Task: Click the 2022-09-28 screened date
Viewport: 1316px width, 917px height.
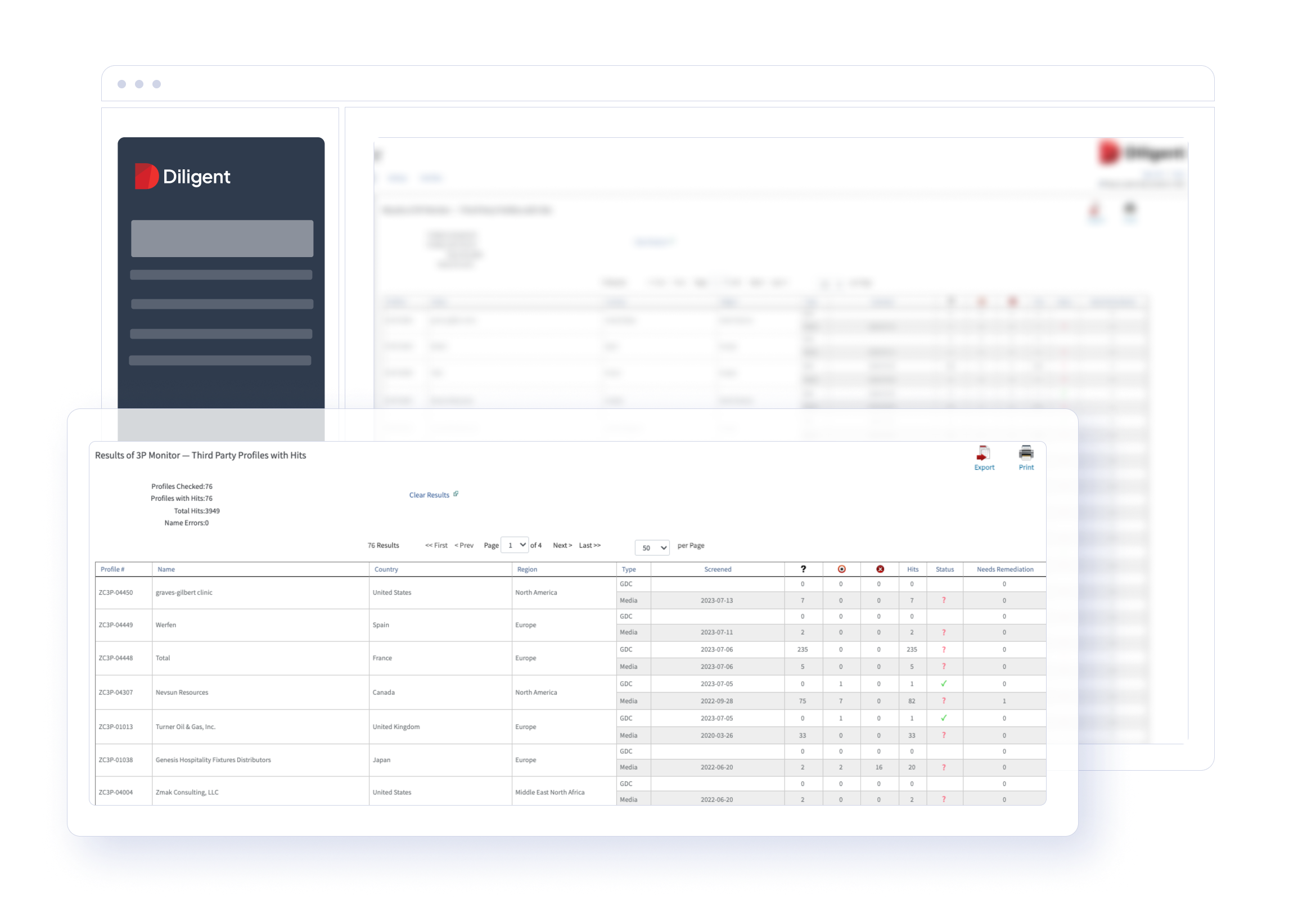Action: tap(716, 701)
